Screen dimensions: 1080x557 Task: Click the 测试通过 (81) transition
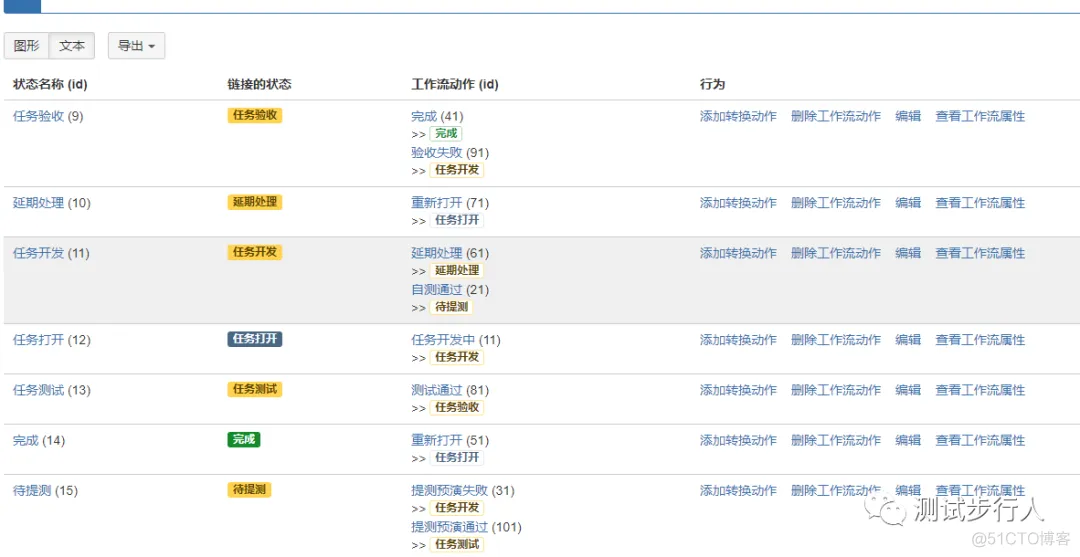coord(450,390)
